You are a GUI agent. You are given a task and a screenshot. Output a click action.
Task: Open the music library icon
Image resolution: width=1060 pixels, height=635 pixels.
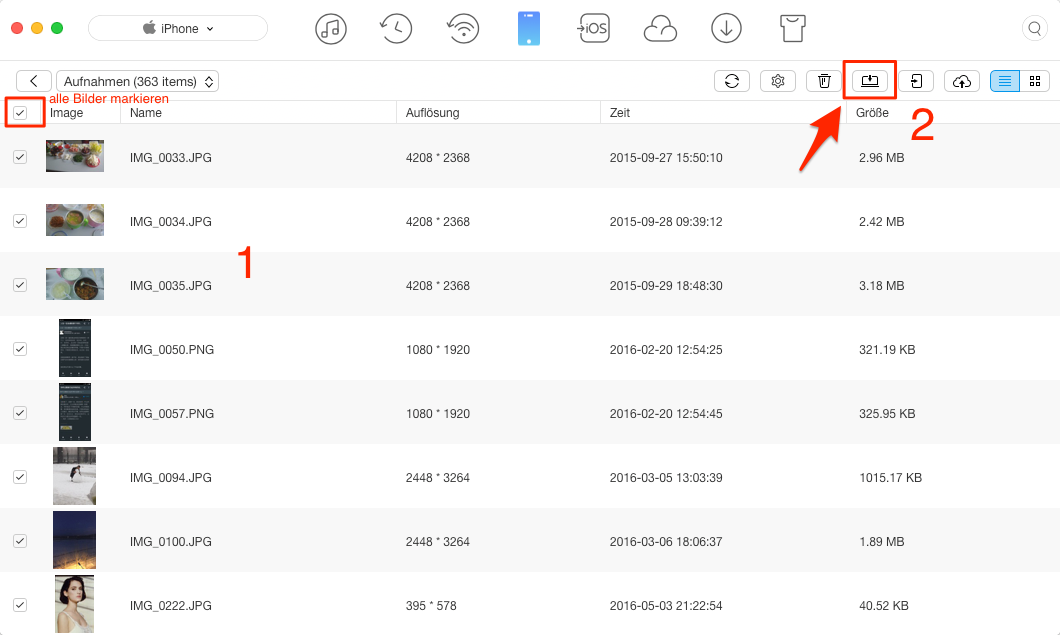tap(331, 29)
